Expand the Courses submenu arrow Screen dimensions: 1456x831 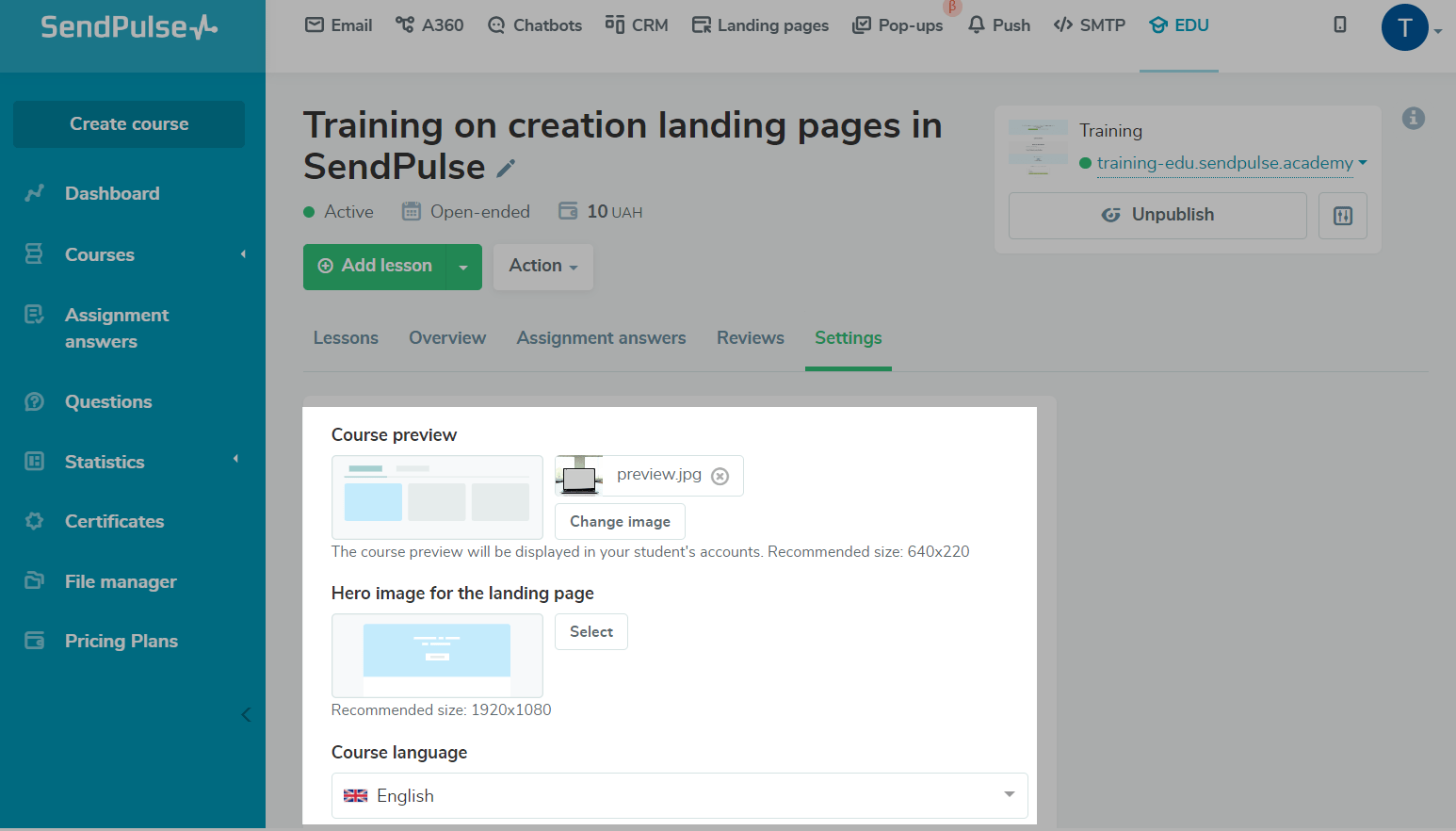(243, 254)
